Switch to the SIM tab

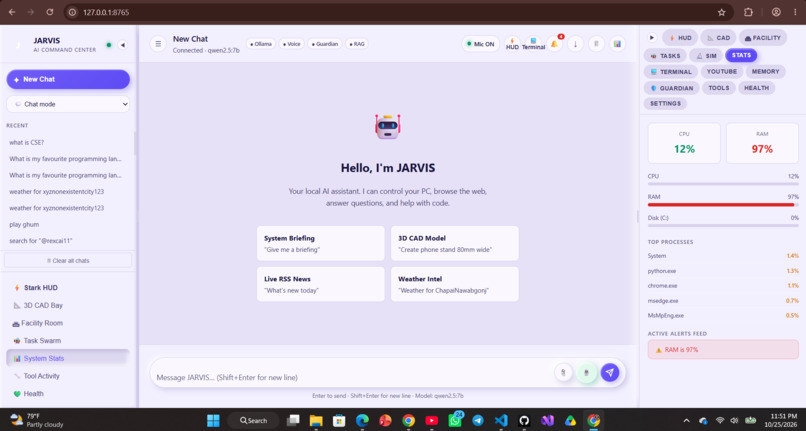pyautogui.click(x=706, y=56)
